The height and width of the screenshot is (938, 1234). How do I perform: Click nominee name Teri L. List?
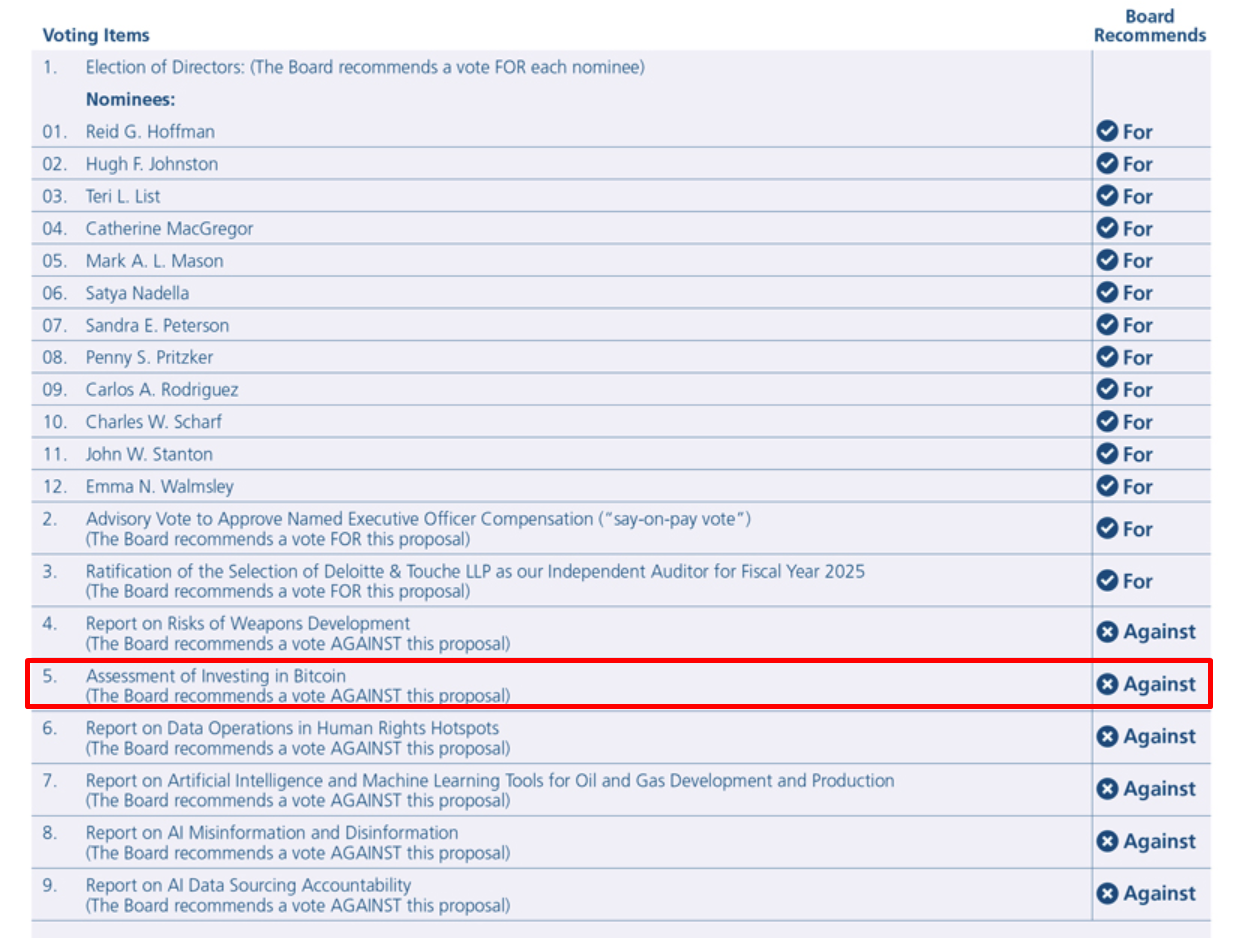tap(123, 196)
